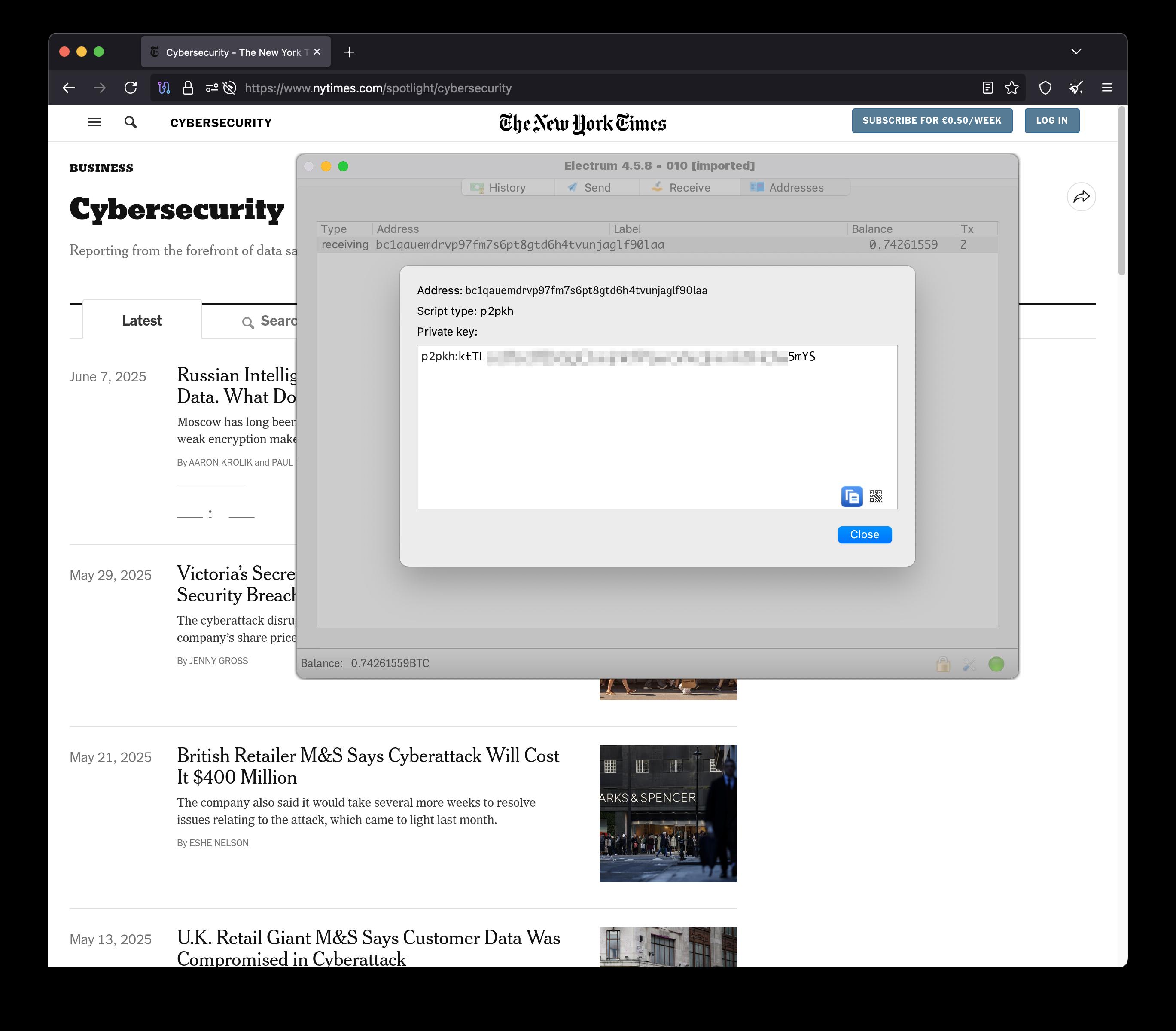This screenshot has height=1031, width=1176.
Task: Click the tracking protection crossed icon
Action: click(x=229, y=88)
